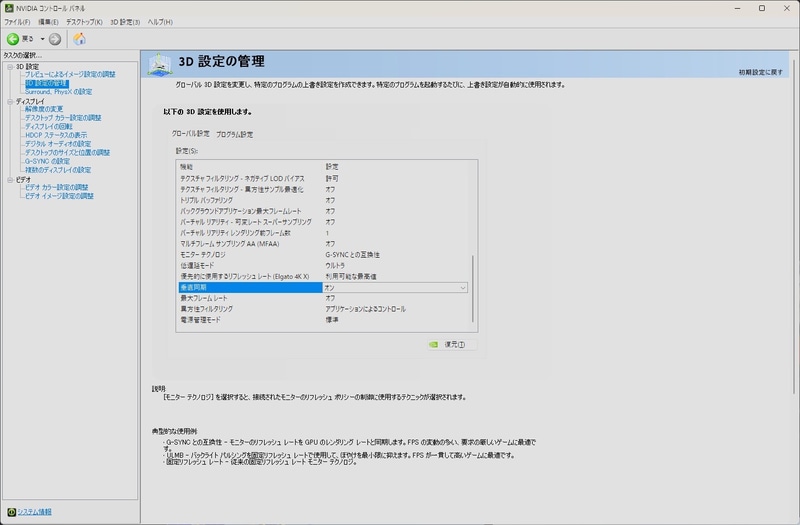Click the home icon in toolbar
Image resolution: width=800 pixels, height=525 pixels.
pos(79,39)
